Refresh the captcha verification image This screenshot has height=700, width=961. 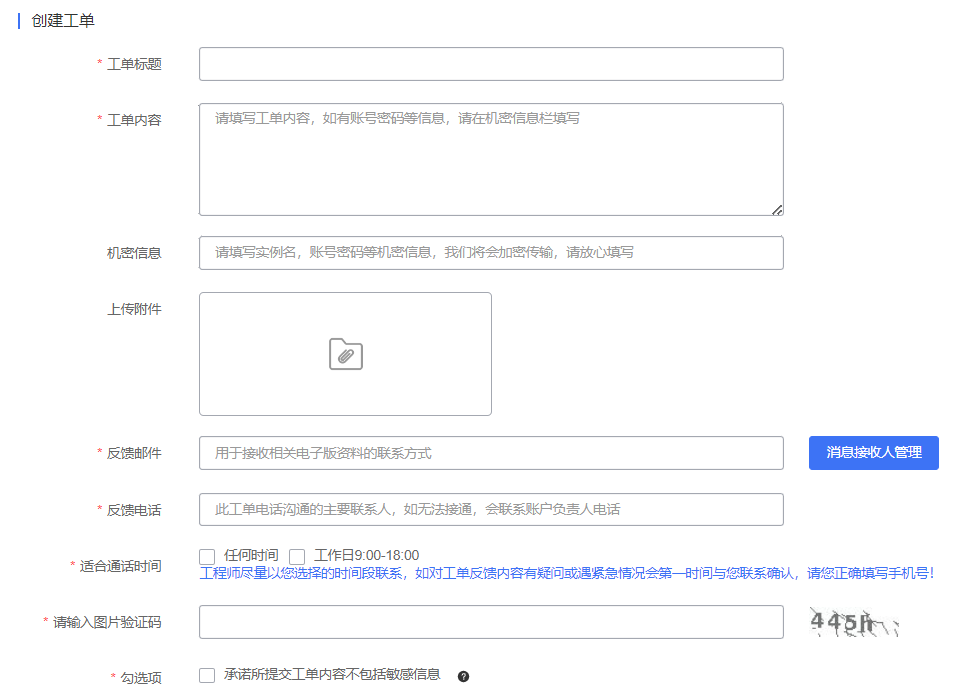[x=854, y=622]
